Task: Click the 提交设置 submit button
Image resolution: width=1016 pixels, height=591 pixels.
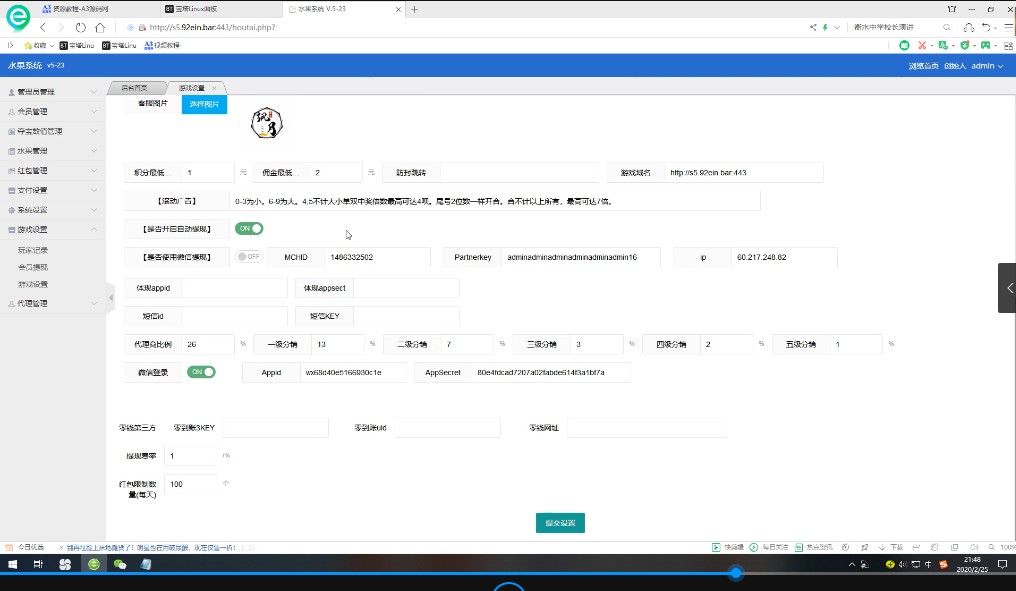Action: pos(560,522)
